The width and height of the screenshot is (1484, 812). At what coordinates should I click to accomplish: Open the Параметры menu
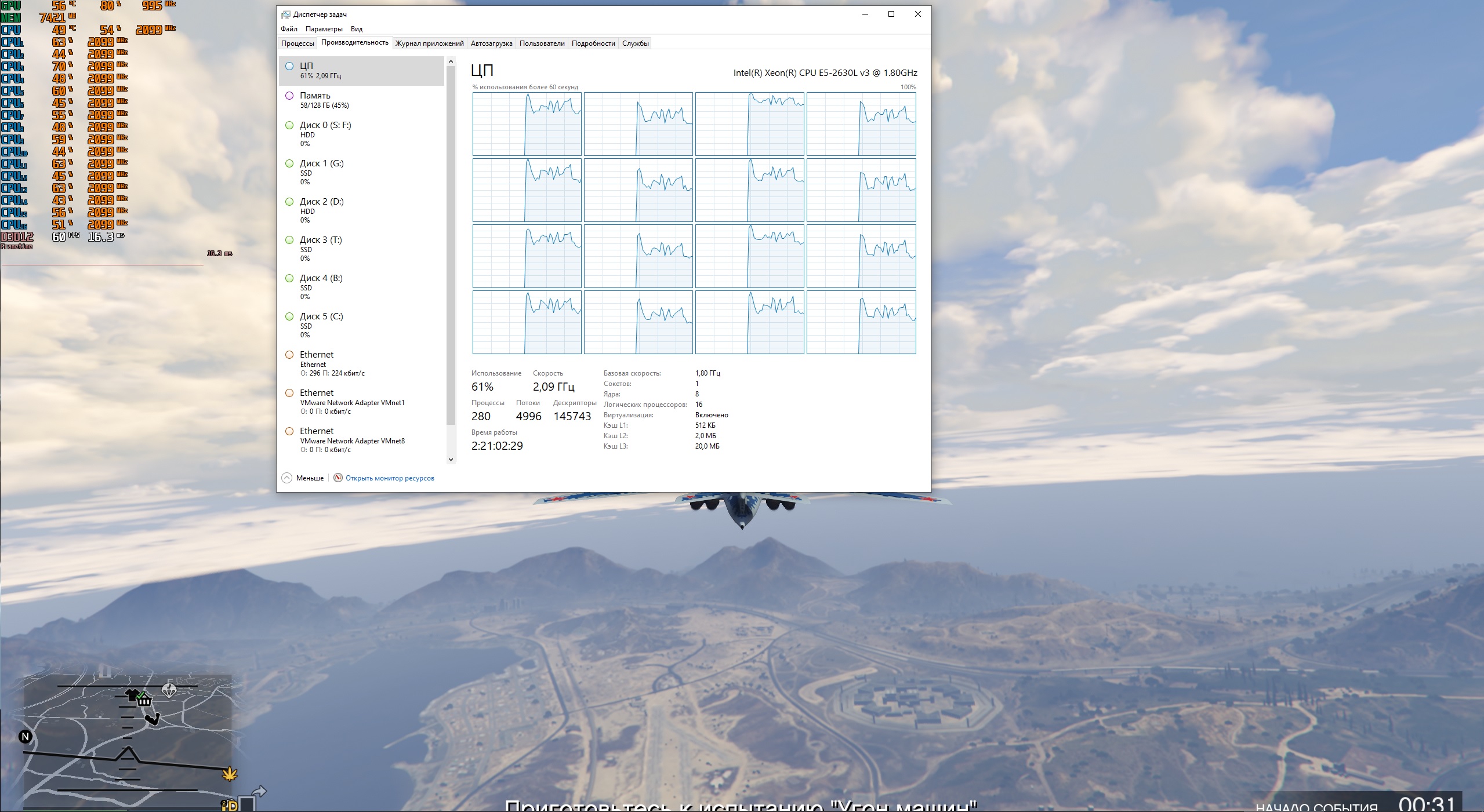(324, 29)
